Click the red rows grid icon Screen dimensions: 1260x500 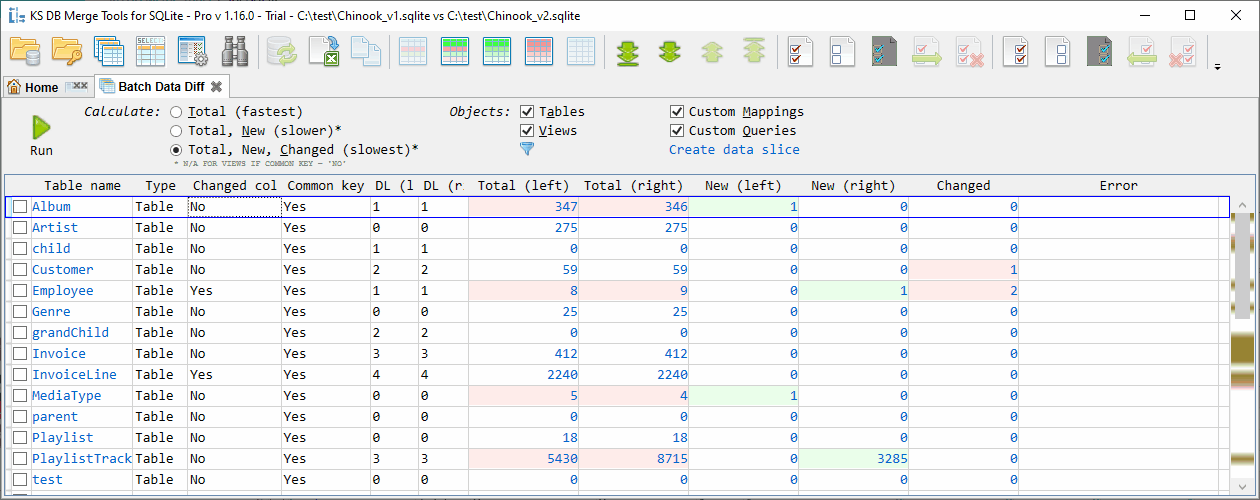540,51
